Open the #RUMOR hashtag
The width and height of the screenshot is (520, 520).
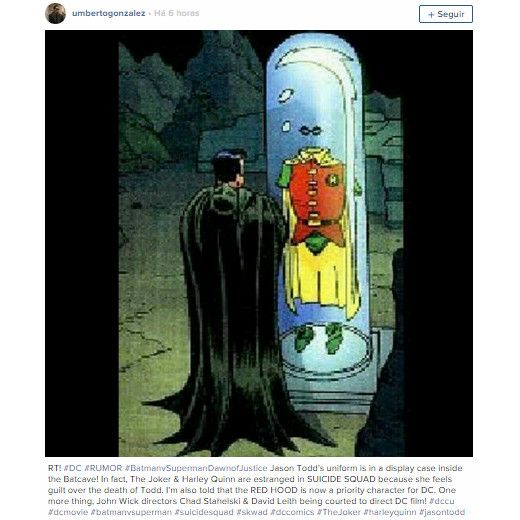103,468
